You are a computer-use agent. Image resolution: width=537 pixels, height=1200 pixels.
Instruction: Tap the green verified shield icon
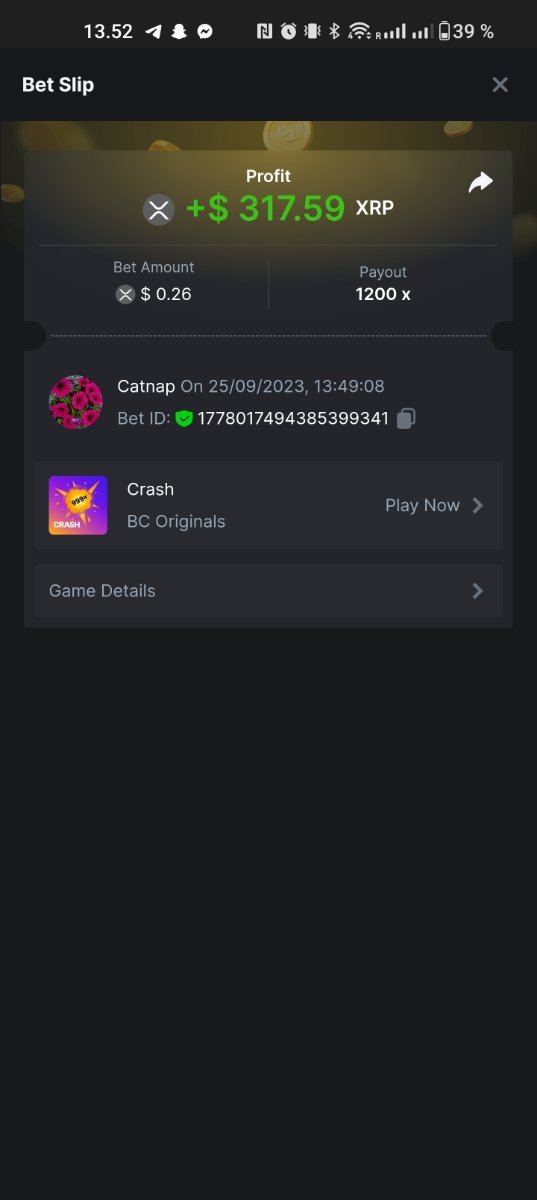(184, 418)
